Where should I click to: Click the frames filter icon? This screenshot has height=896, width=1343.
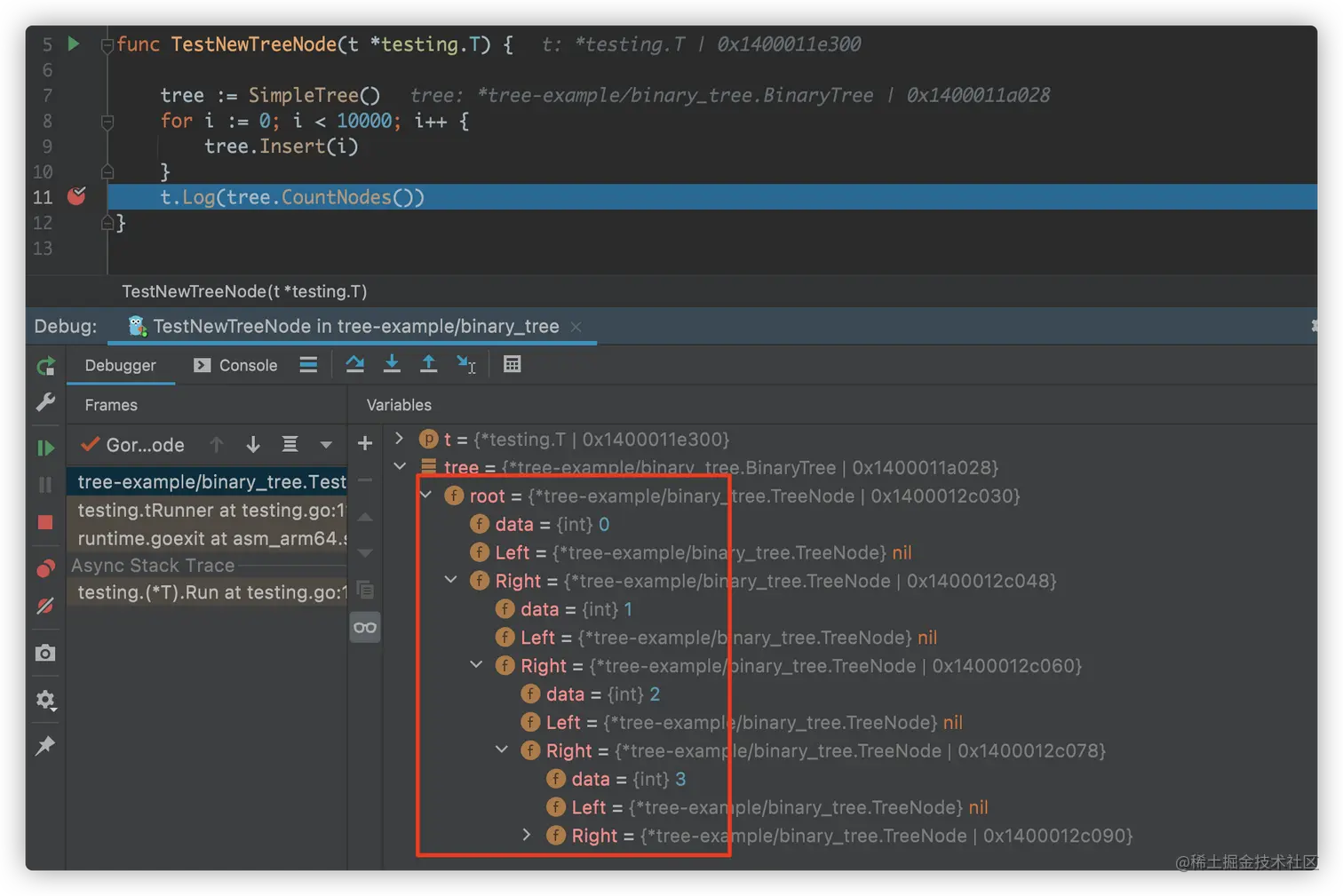(x=290, y=444)
